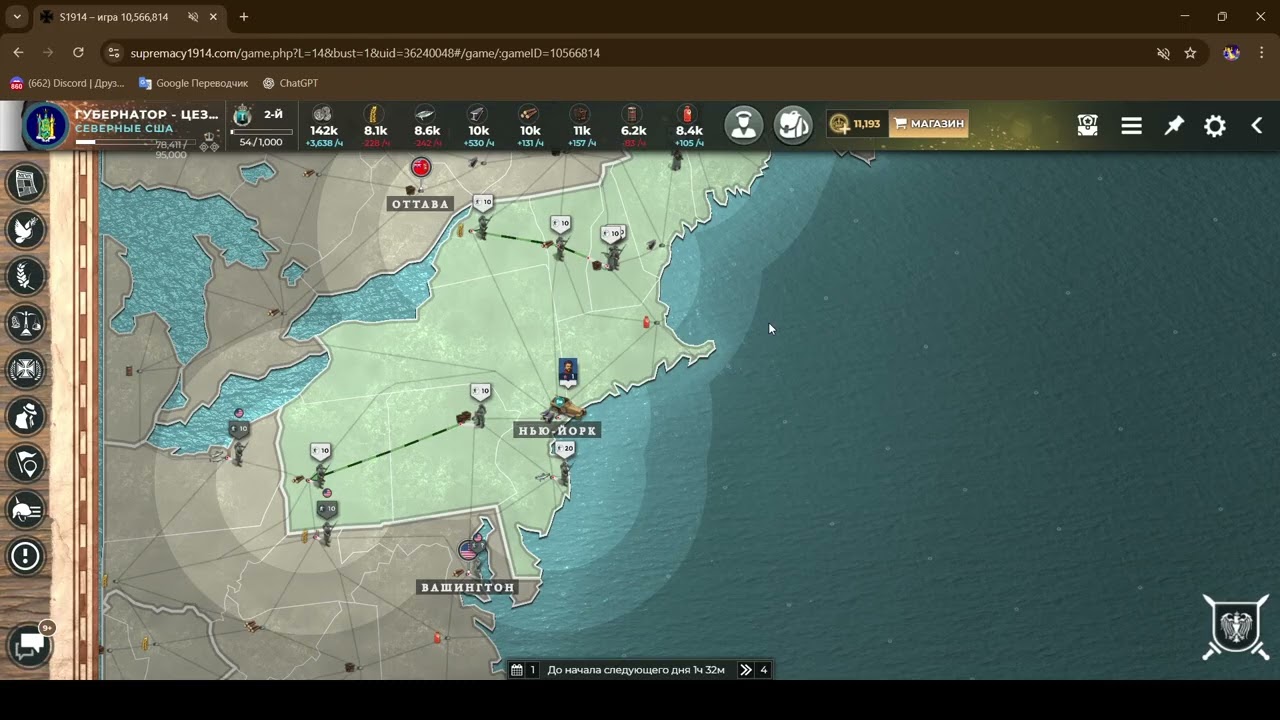
Task: Mute the S1914 browser tab audio
Action: [193, 17]
